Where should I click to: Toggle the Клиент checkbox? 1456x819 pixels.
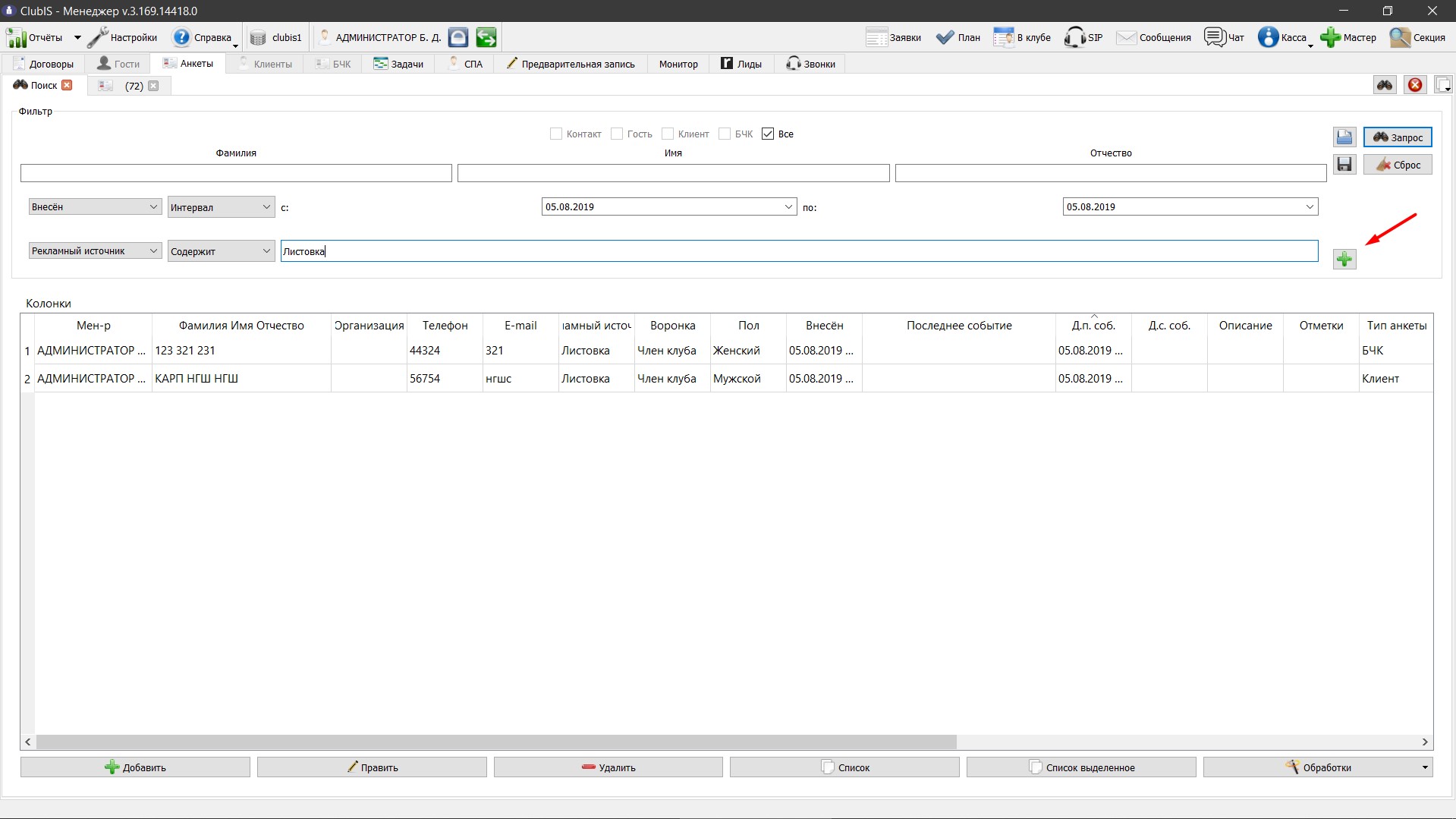tap(668, 134)
